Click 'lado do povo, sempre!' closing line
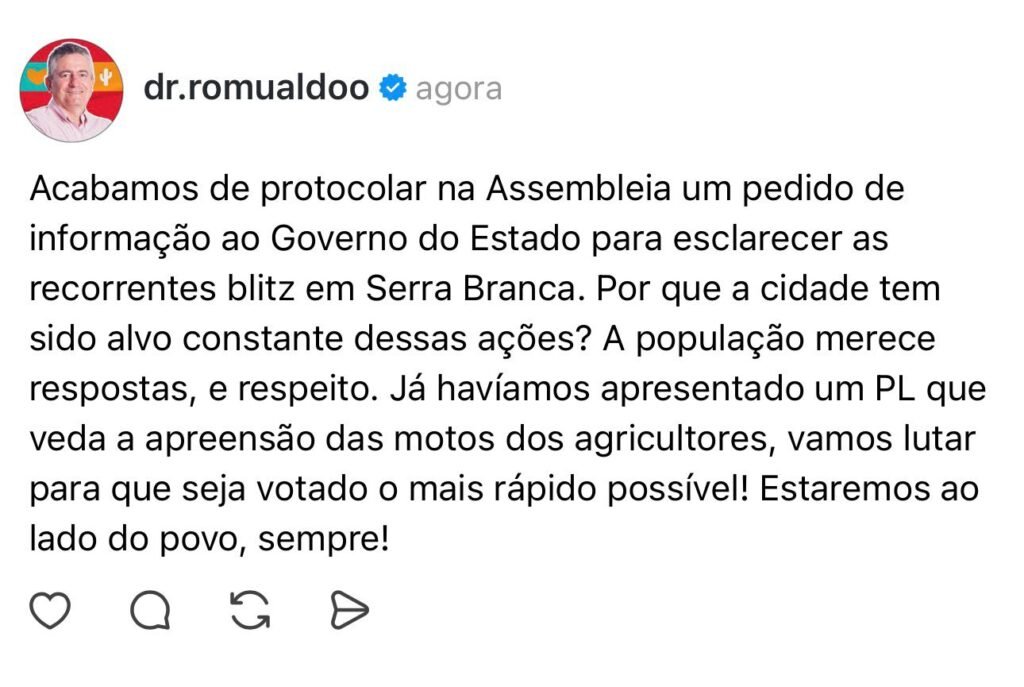Screen dimensions: 1024x687 pyautogui.click(x=208, y=541)
